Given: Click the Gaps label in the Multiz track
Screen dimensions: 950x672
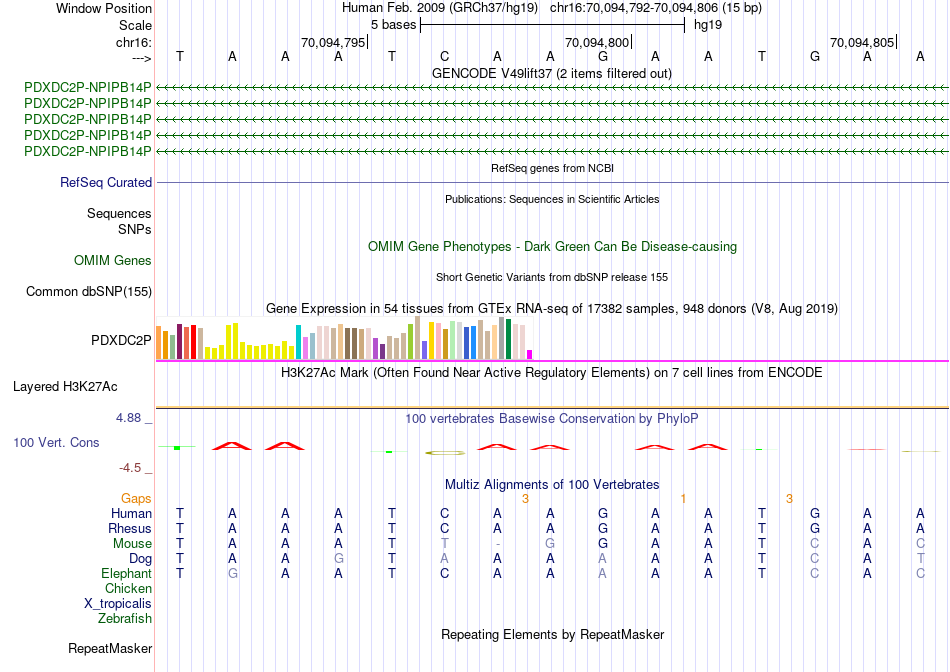Looking at the screenshot, I should (136, 498).
